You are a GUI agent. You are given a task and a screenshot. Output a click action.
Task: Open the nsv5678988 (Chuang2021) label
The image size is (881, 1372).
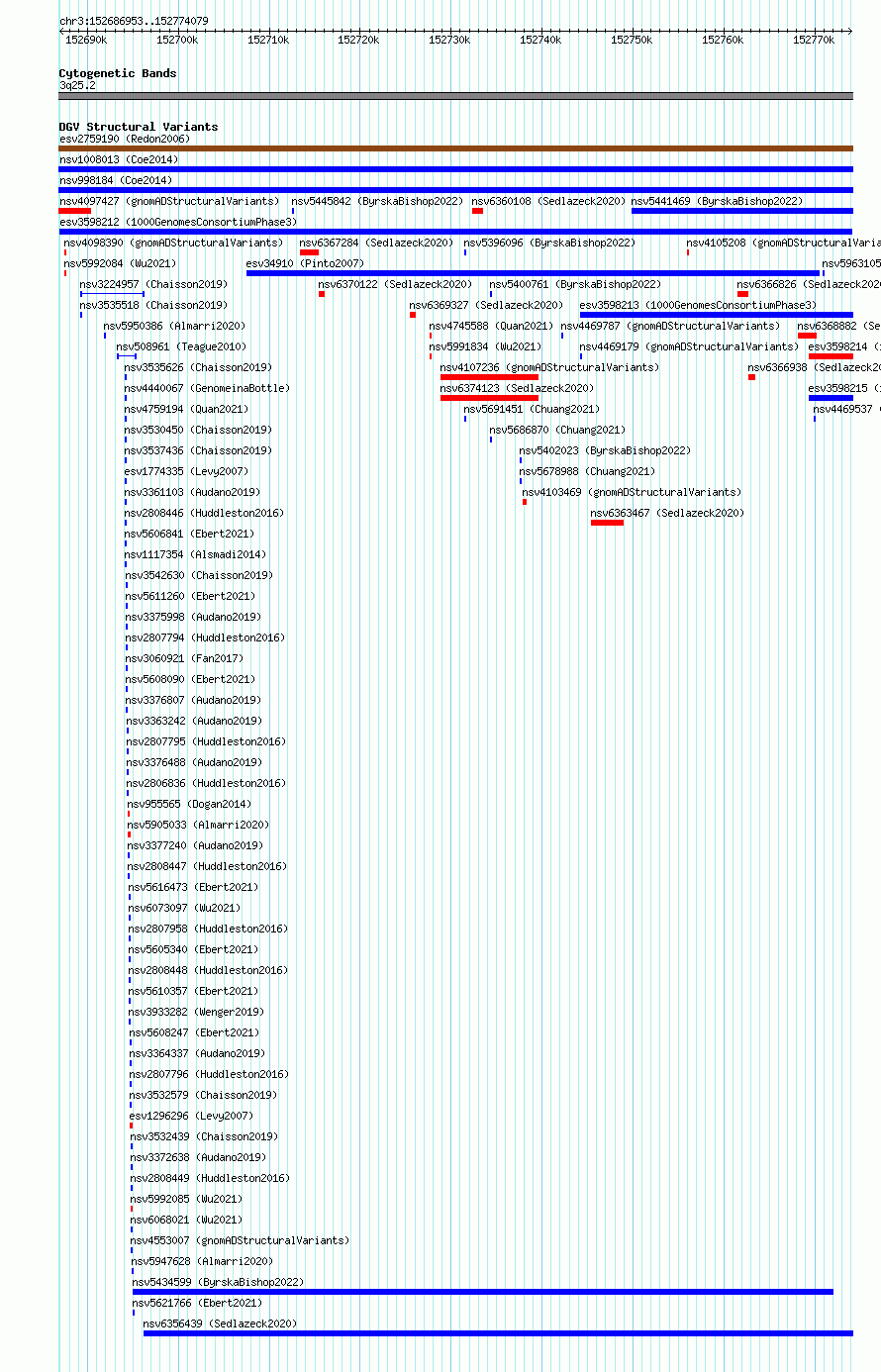(587, 471)
